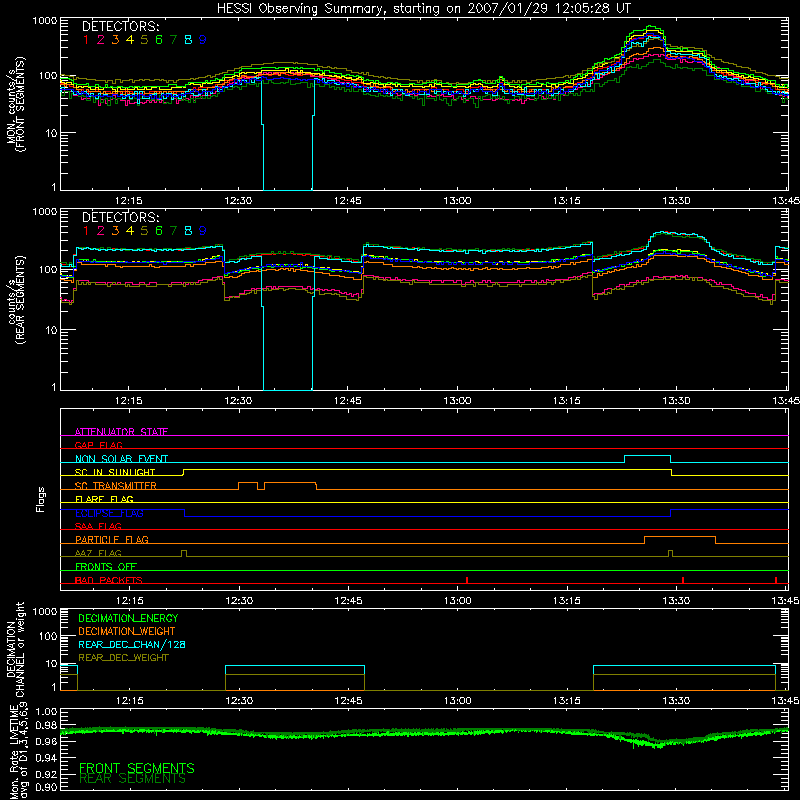Select dark green detector 7 in rear legend
The height and width of the screenshot is (800, 800).
coord(173,231)
